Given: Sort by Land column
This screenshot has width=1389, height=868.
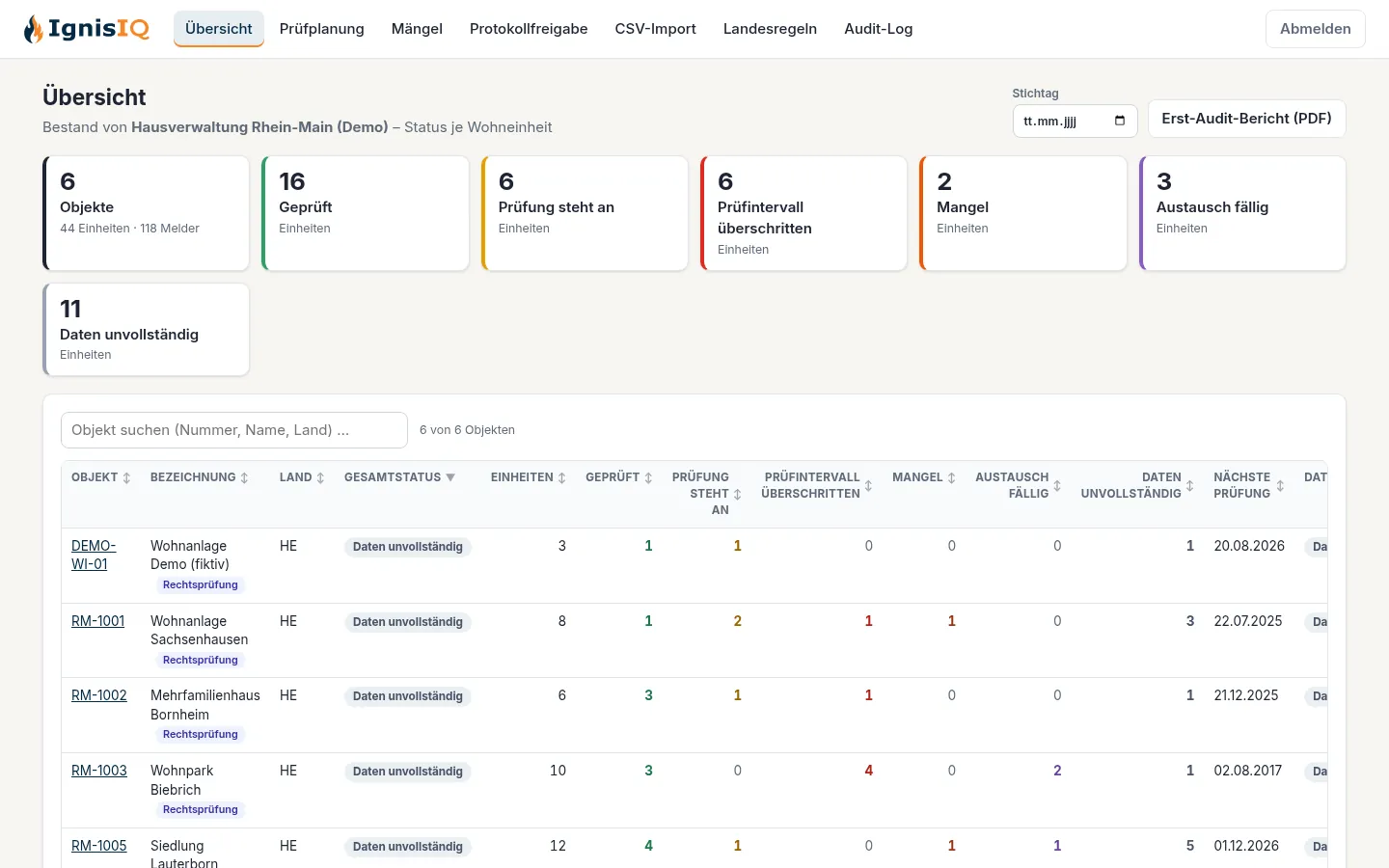Looking at the screenshot, I should 302,477.
